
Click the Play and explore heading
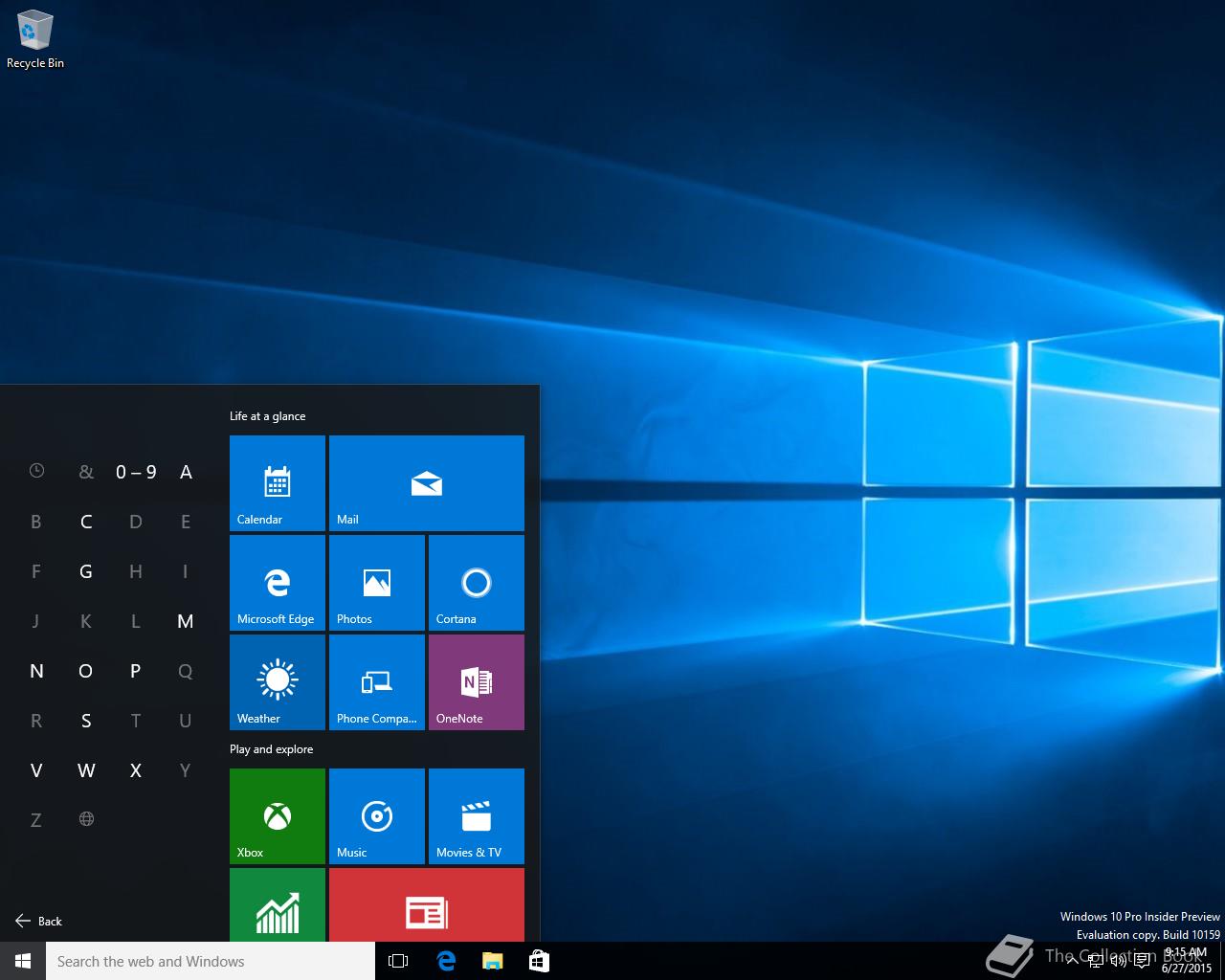point(271,749)
